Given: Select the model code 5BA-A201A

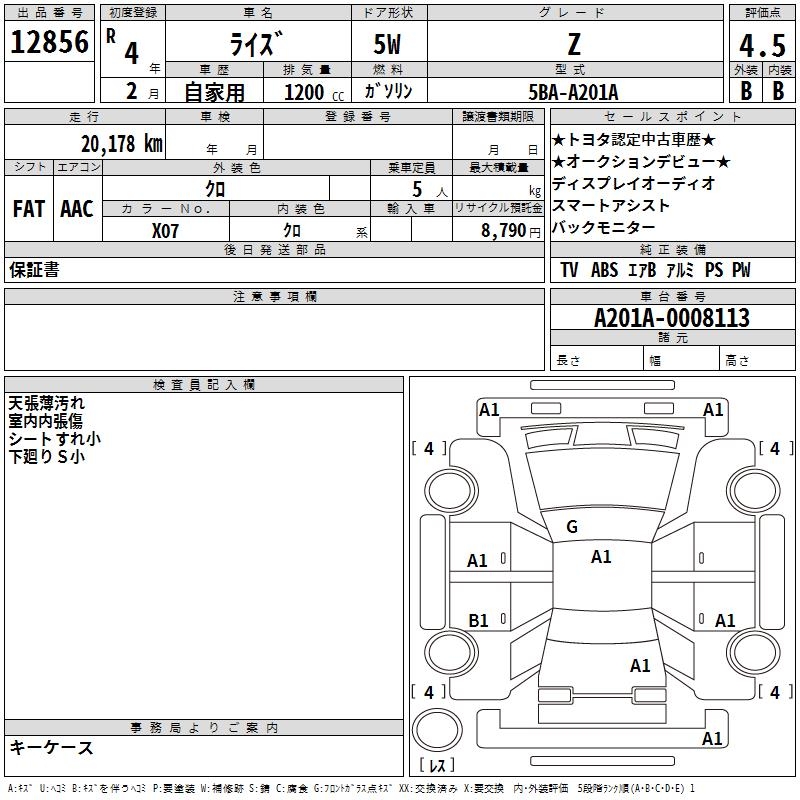Looking at the screenshot, I should click(x=573, y=92).
